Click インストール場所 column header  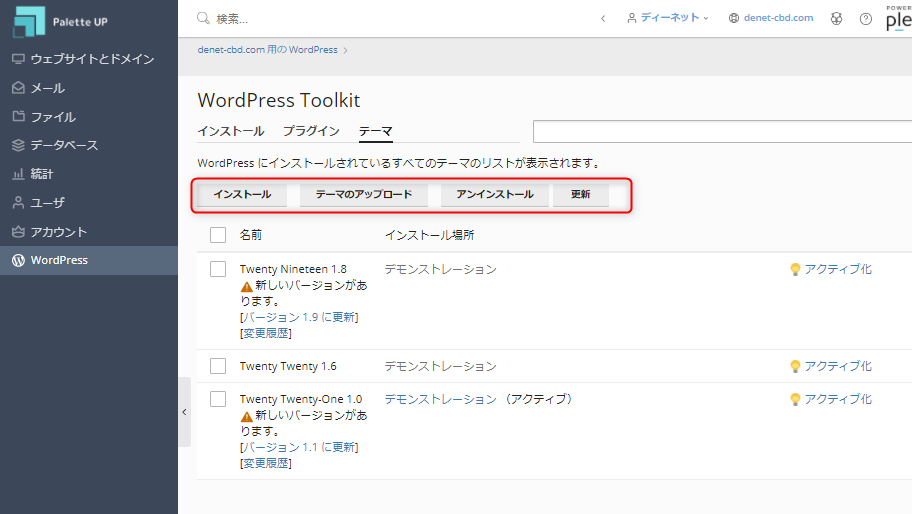430,235
